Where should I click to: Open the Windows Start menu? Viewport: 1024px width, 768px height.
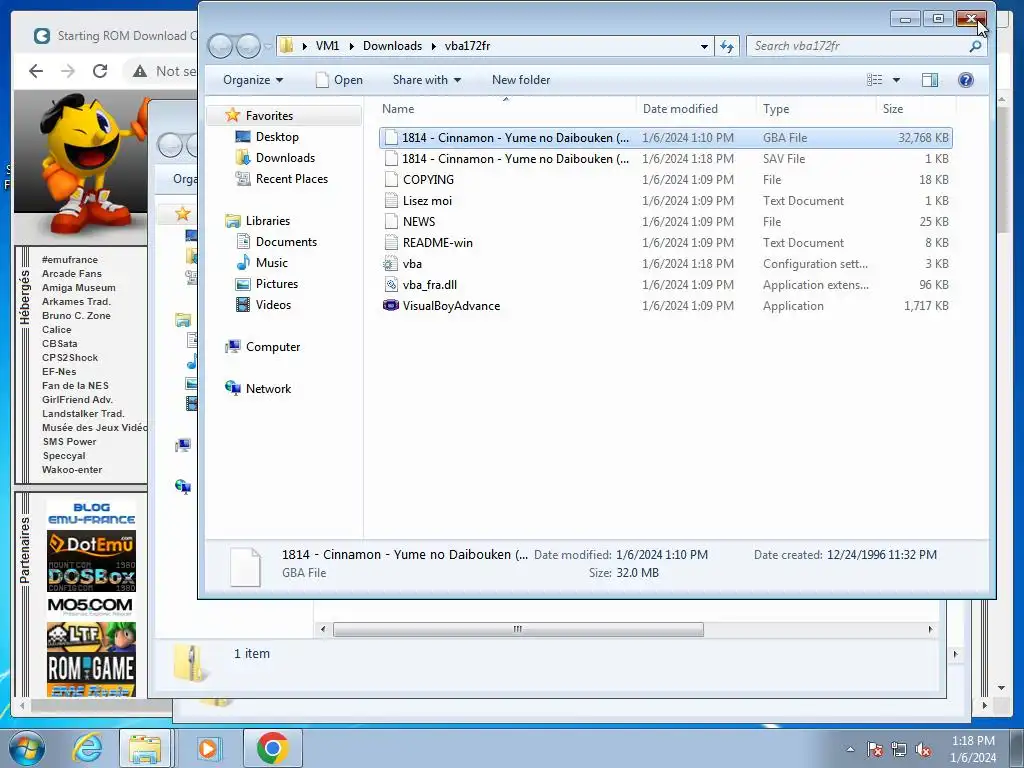(27, 748)
